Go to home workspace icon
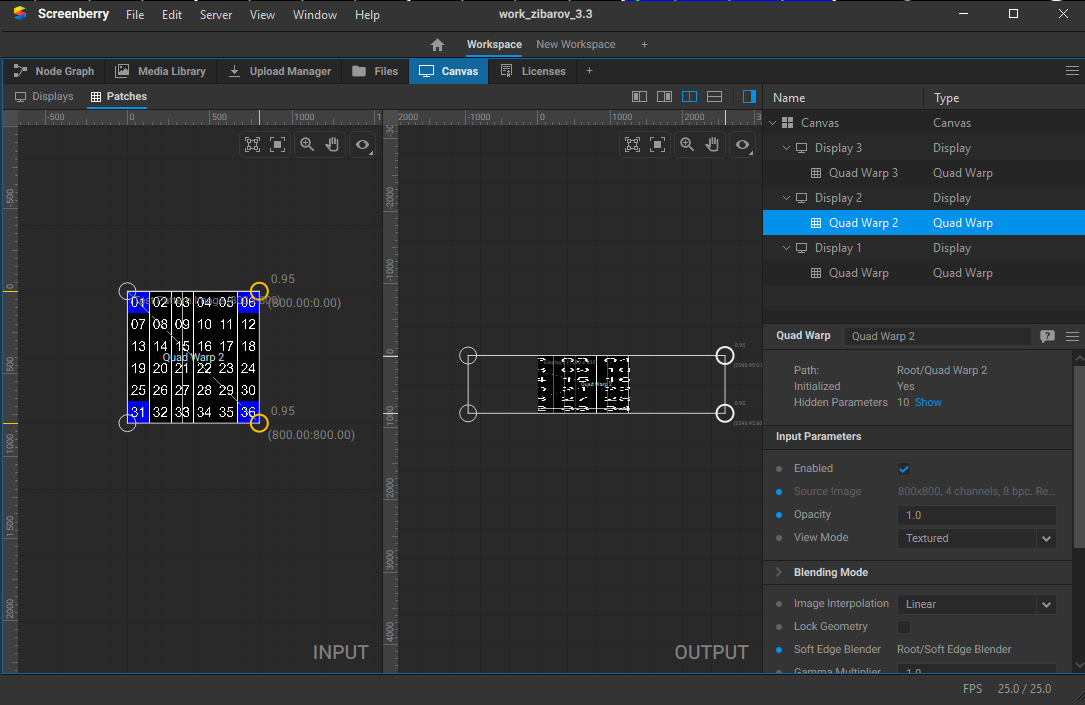 click(x=437, y=45)
